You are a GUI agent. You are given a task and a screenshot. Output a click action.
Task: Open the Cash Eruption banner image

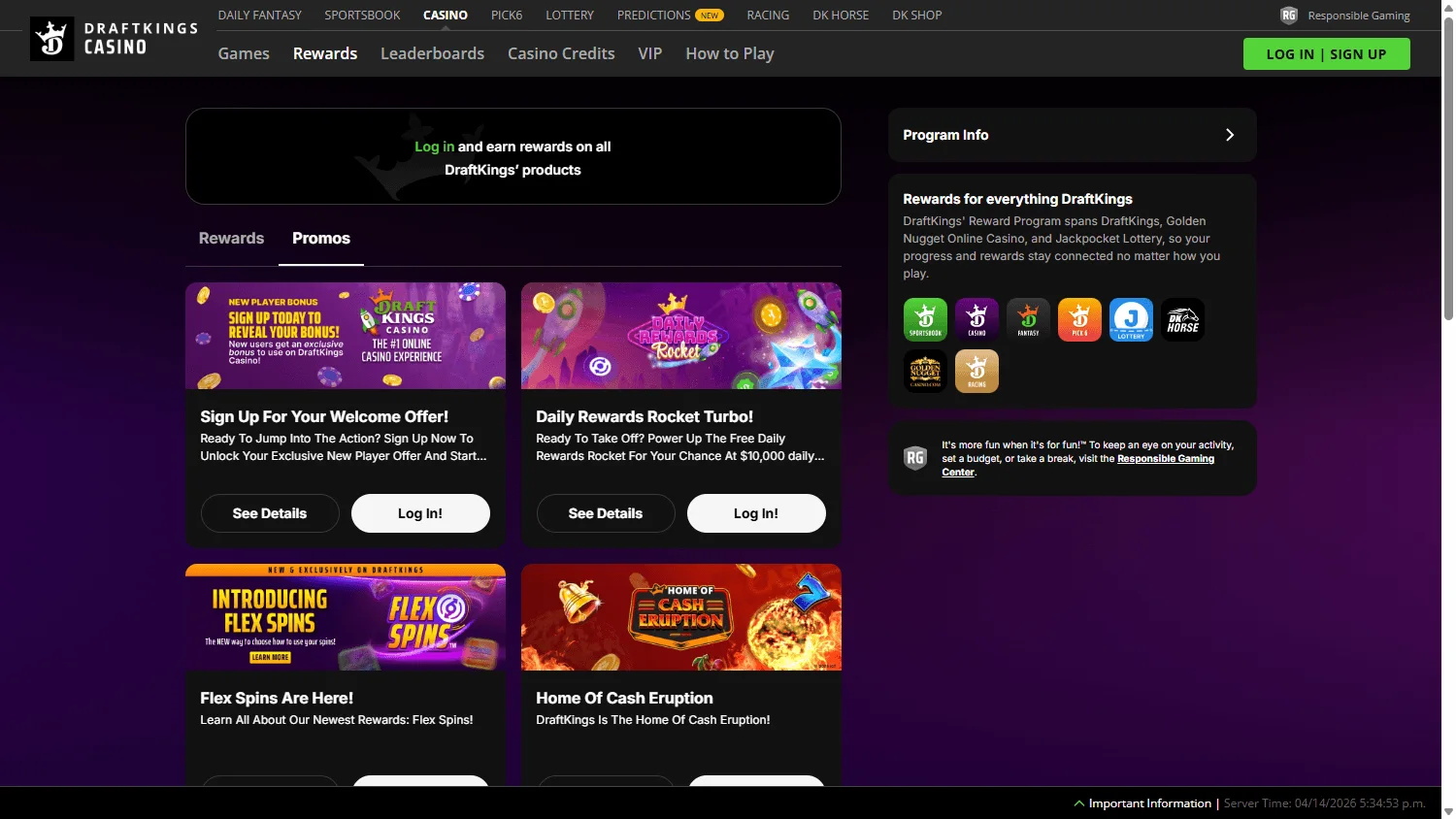coord(681,617)
